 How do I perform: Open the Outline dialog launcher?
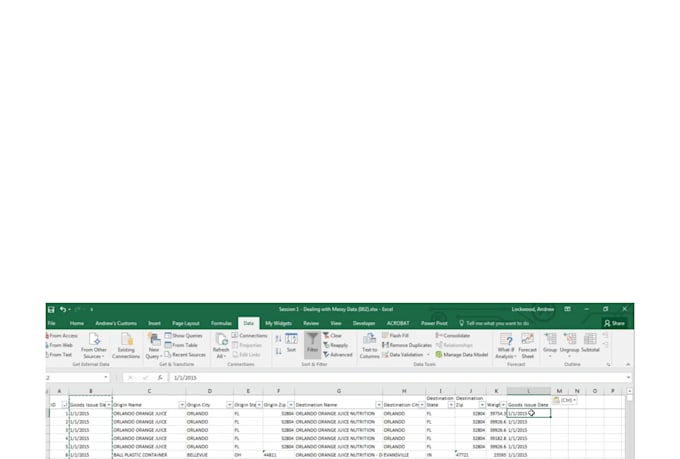pos(608,365)
